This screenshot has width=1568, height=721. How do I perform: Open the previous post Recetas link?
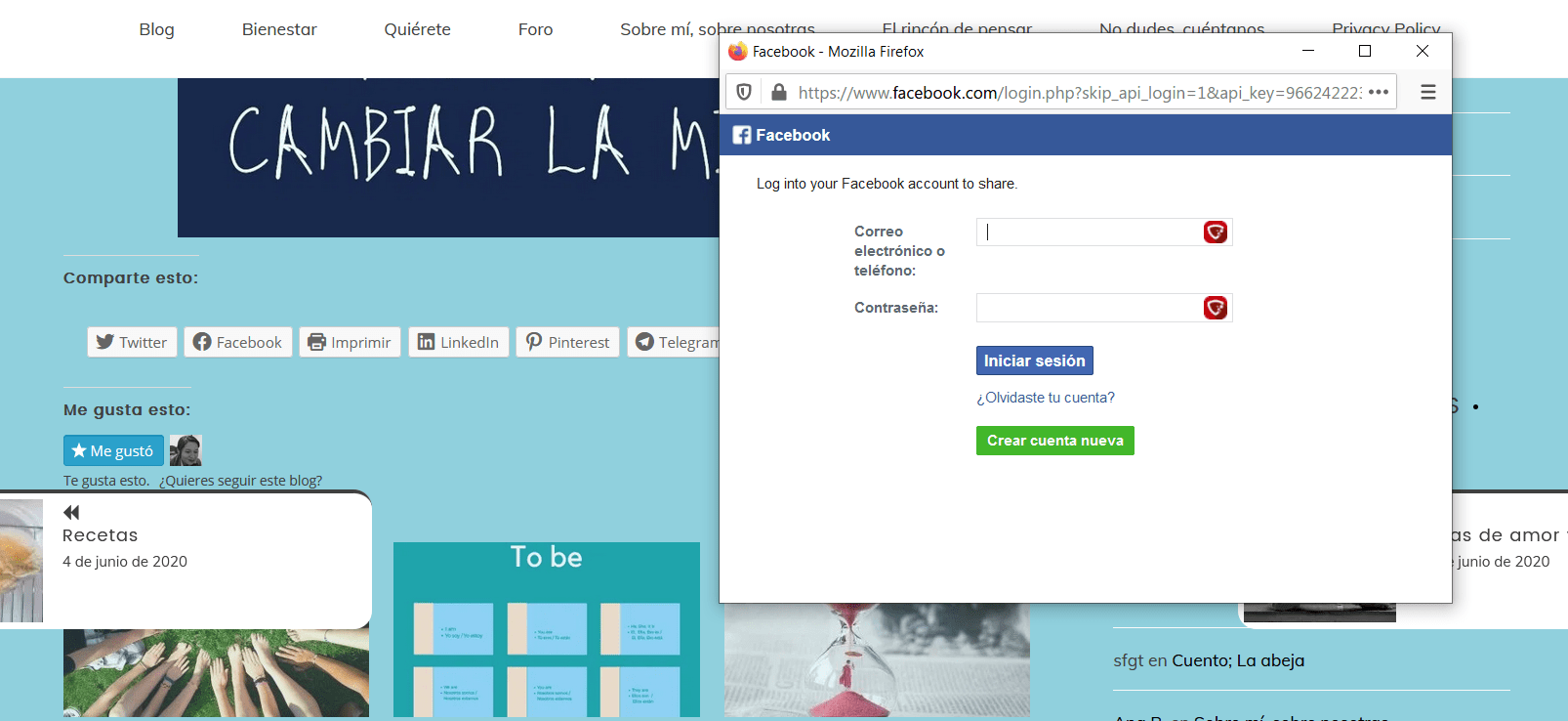(x=100, y=535)
